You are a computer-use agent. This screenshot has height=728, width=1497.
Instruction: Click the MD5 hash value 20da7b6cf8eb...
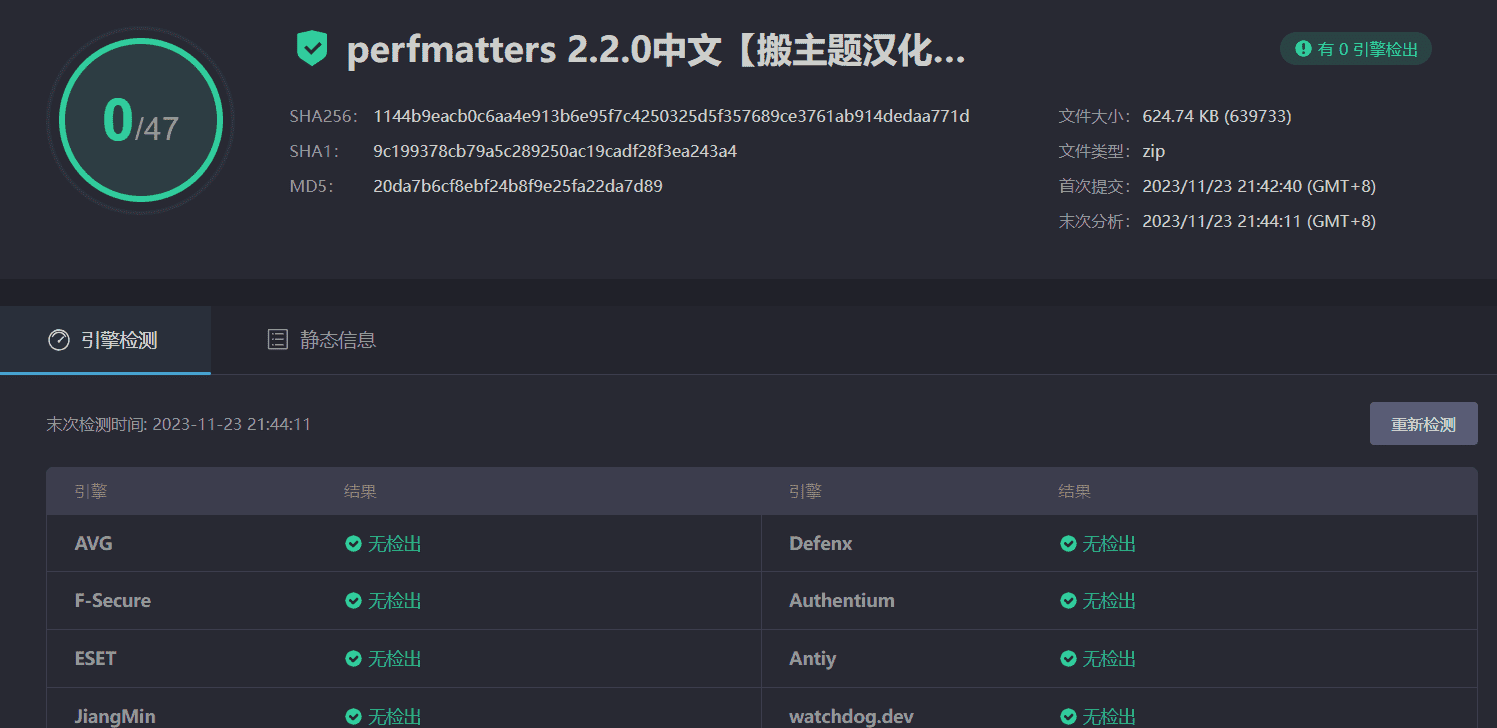[x=518, y=186]
